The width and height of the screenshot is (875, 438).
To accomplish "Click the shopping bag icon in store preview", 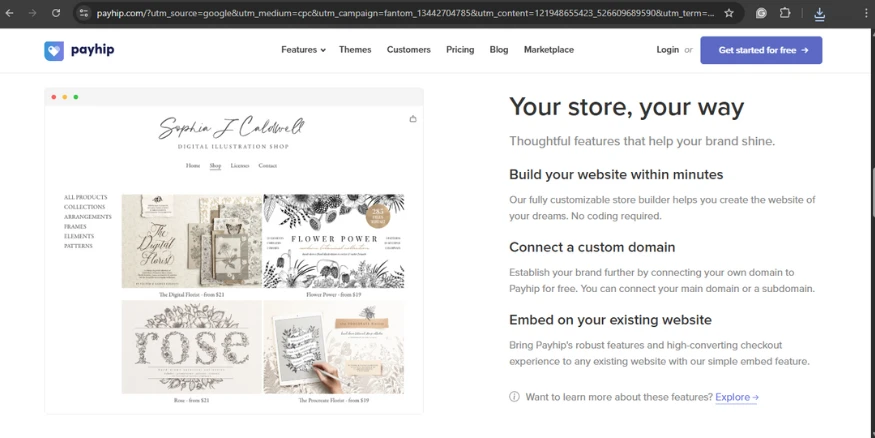I will pos(413,119).
